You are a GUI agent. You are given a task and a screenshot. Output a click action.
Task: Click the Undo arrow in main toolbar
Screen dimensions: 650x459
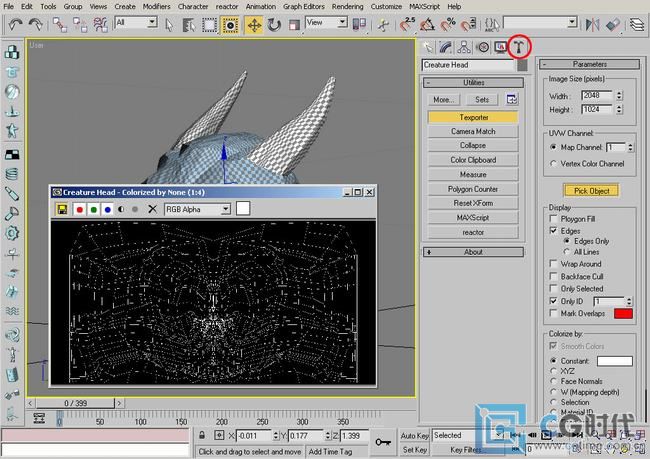click(x=15, y=24)
